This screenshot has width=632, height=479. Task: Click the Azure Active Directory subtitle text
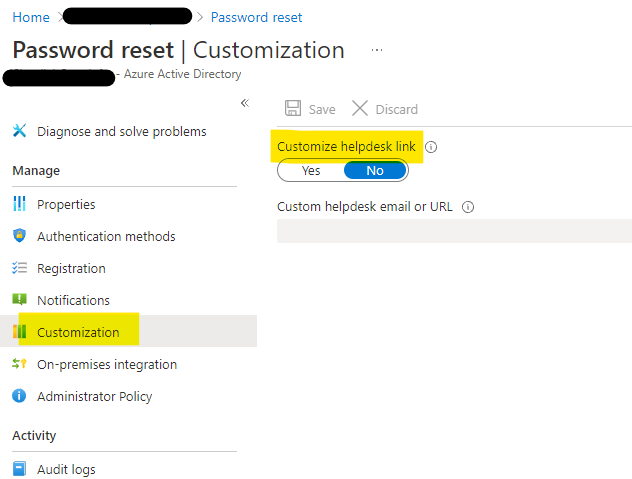(x=183, y=74)
